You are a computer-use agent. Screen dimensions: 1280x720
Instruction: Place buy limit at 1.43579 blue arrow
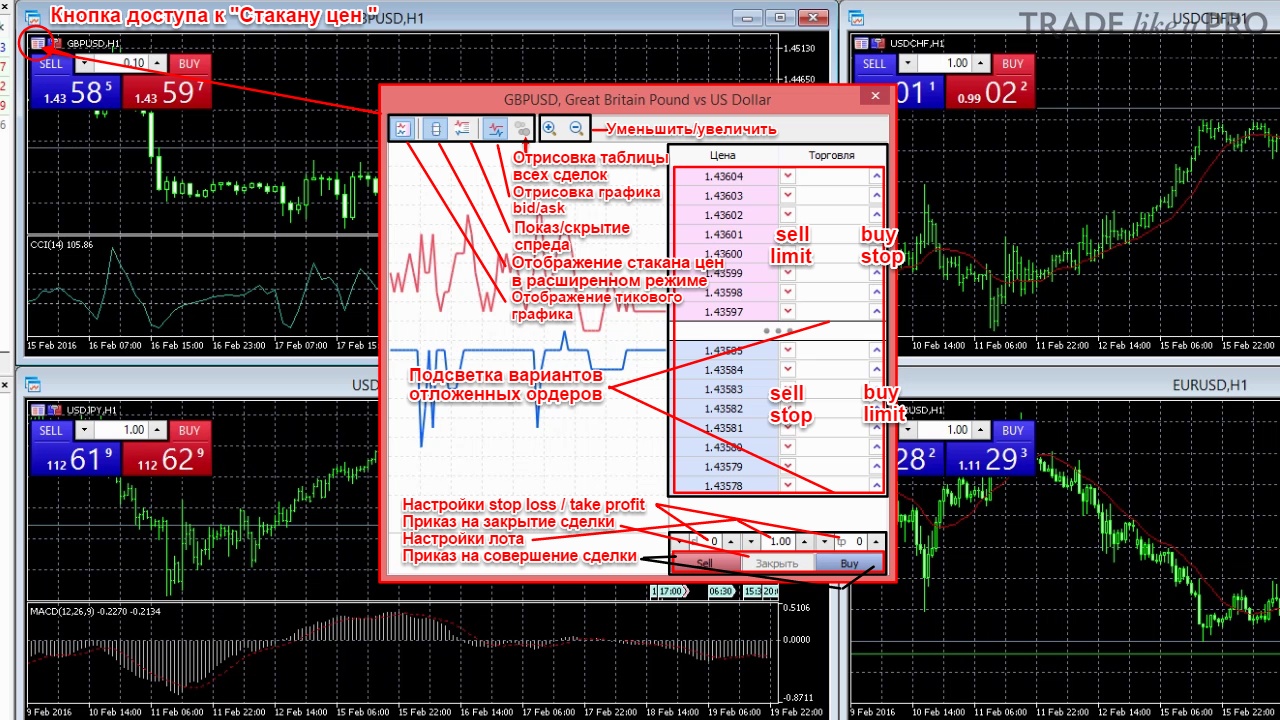click(x=876, y=467)
